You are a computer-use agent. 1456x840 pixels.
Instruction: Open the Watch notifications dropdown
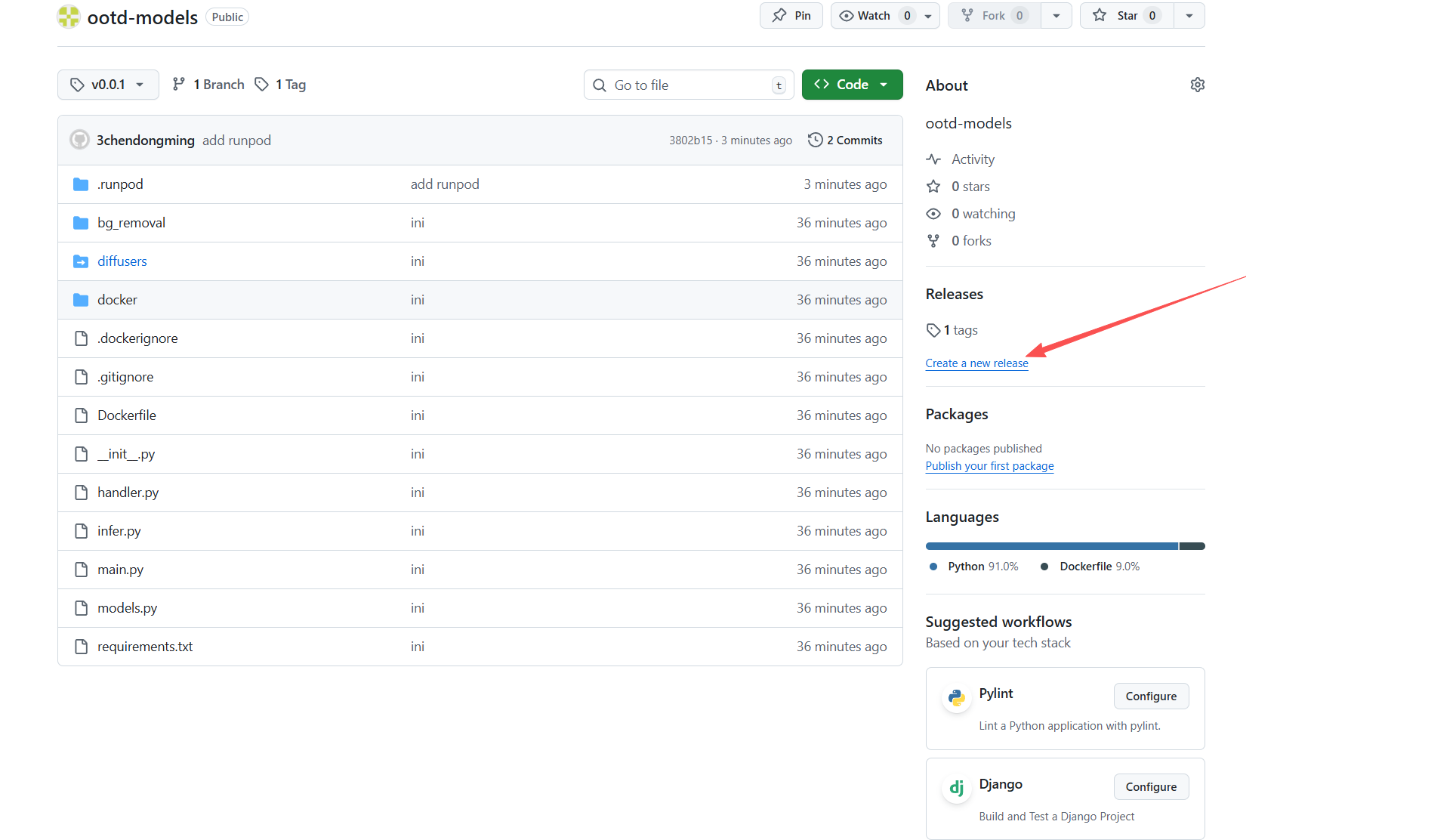(x=884, y=16)
